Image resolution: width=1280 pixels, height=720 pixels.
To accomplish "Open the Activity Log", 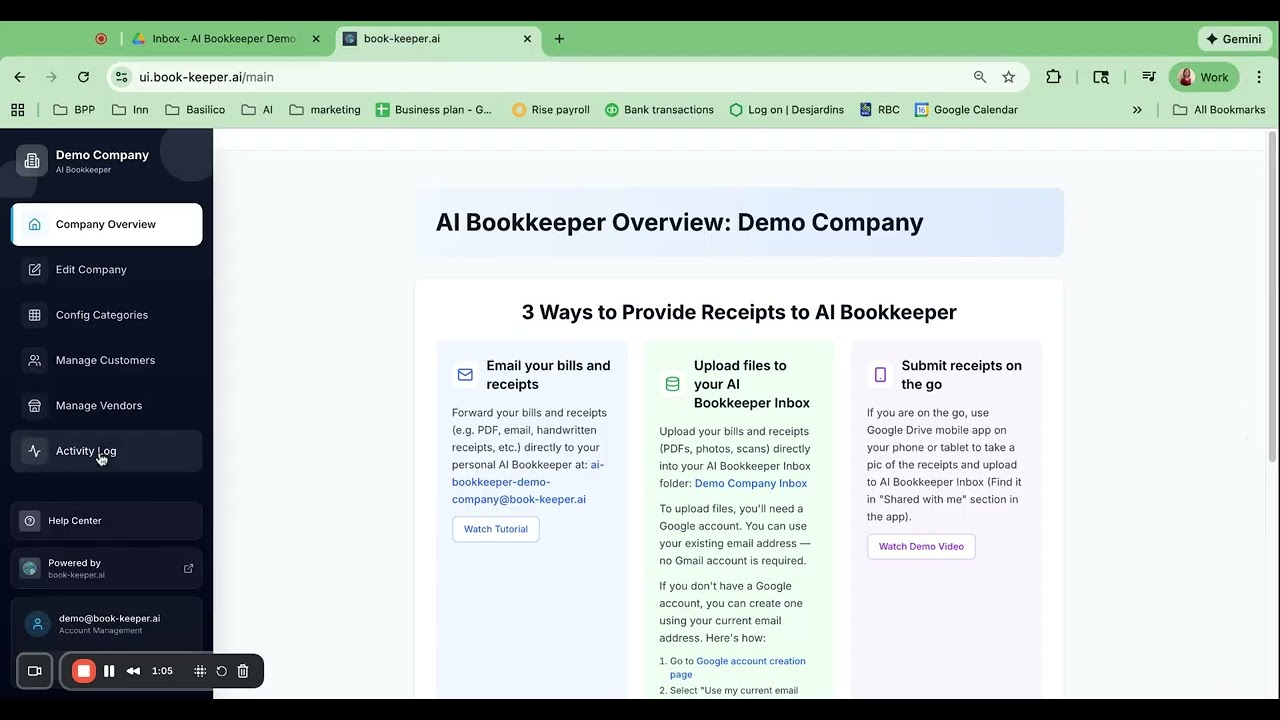I will (x=106, y=451).
